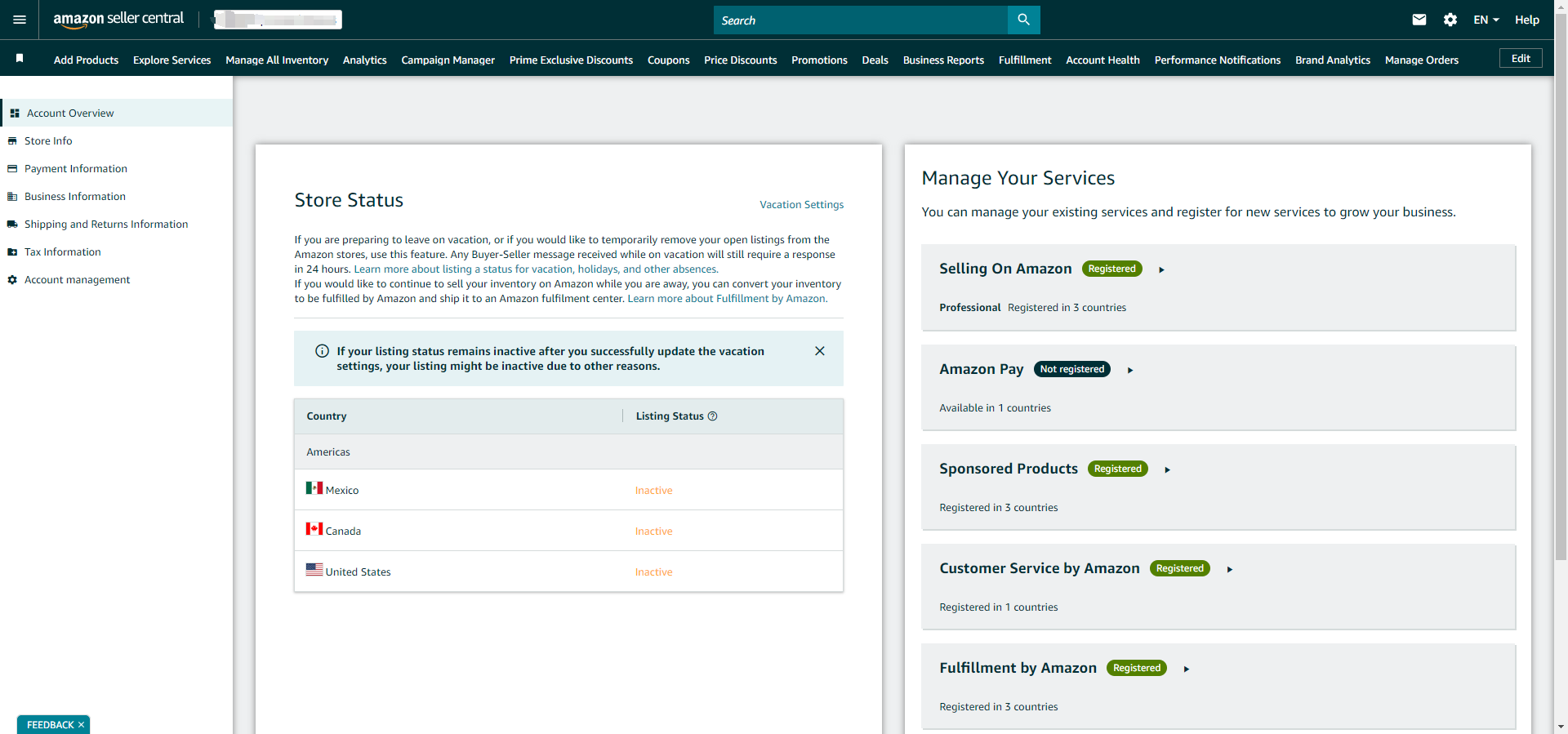Image resolution: width=1568 pixels, height=734 pixels.
Task: Open the Help link
Action: click(x=1526, y=20)
